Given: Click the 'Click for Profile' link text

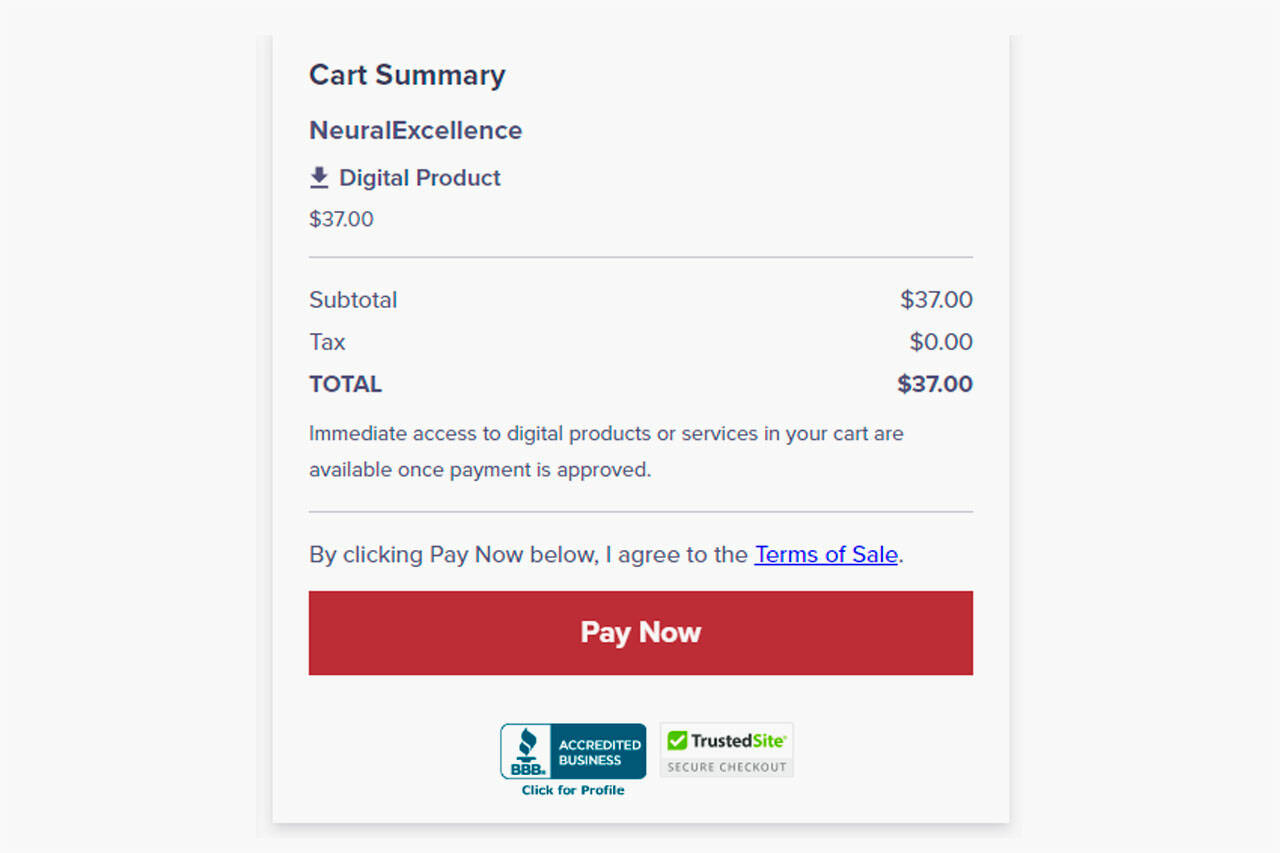Looking at the screenshot, I should pos(573,790).
